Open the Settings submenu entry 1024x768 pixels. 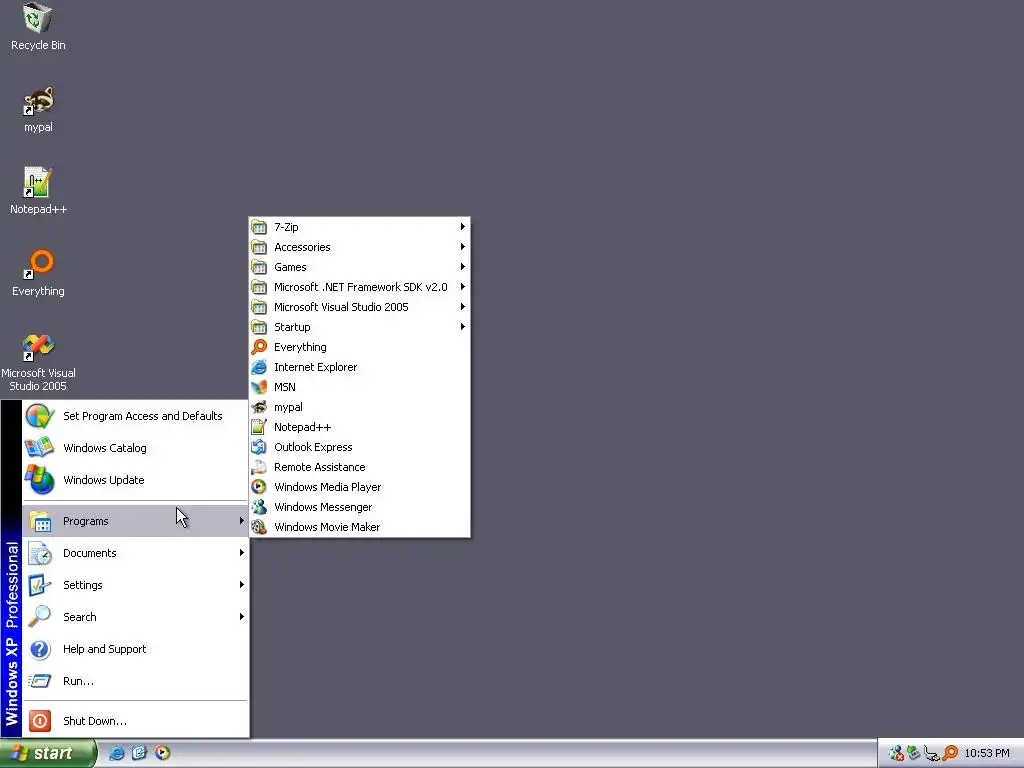coord(135,585)
